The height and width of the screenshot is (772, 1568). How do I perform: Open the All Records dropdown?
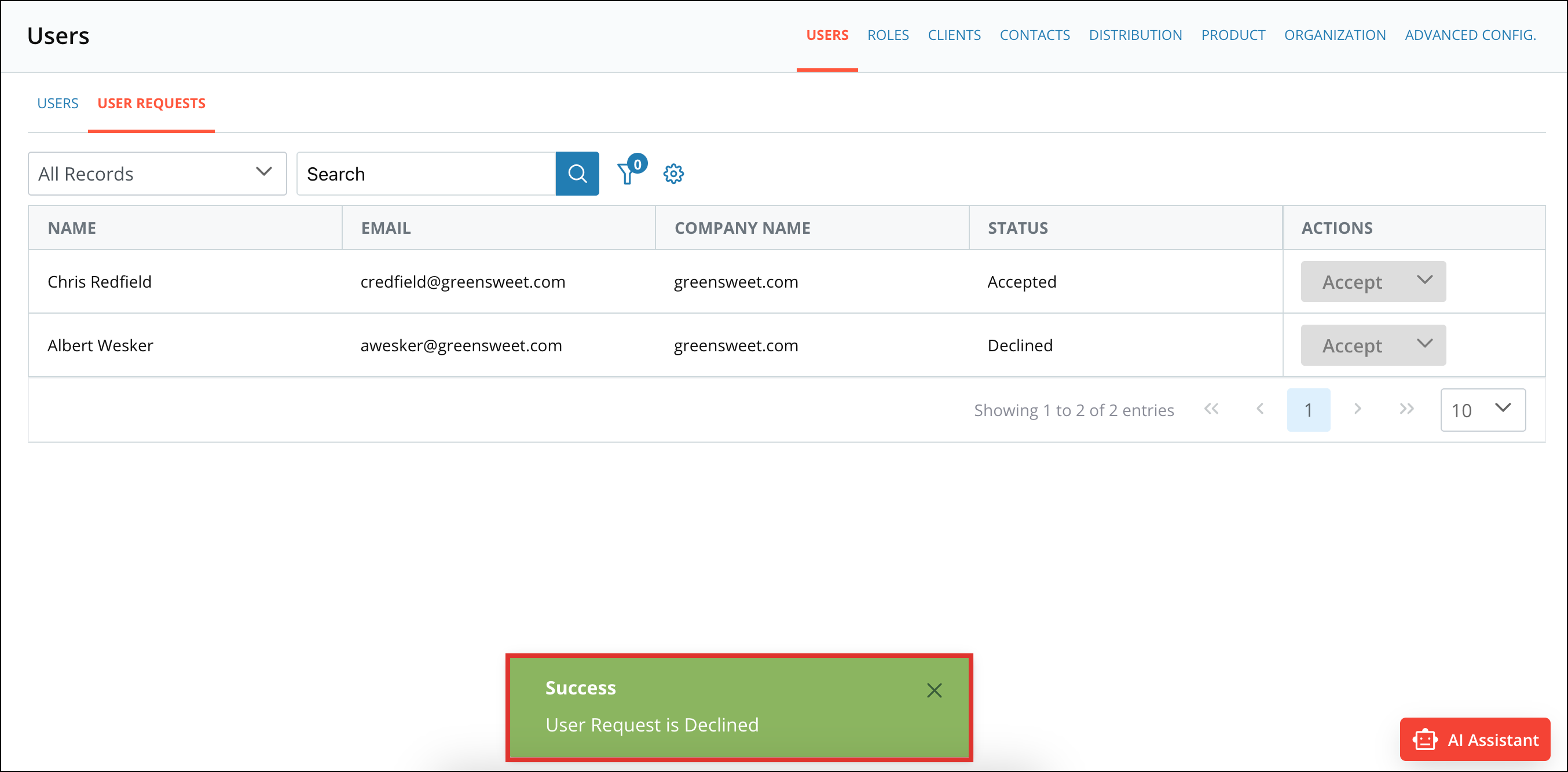(156, 174)
